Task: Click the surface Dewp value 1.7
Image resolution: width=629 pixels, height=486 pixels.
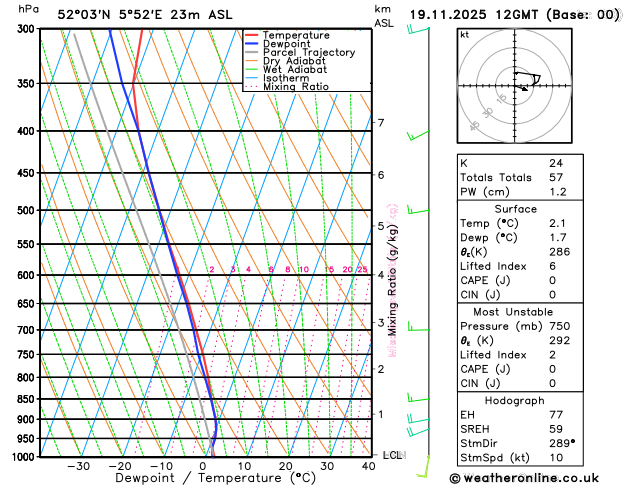Action: coord(558,237)
